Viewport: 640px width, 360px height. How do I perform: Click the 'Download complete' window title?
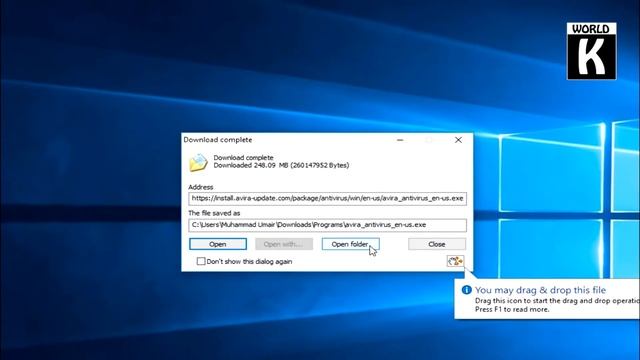218,140
